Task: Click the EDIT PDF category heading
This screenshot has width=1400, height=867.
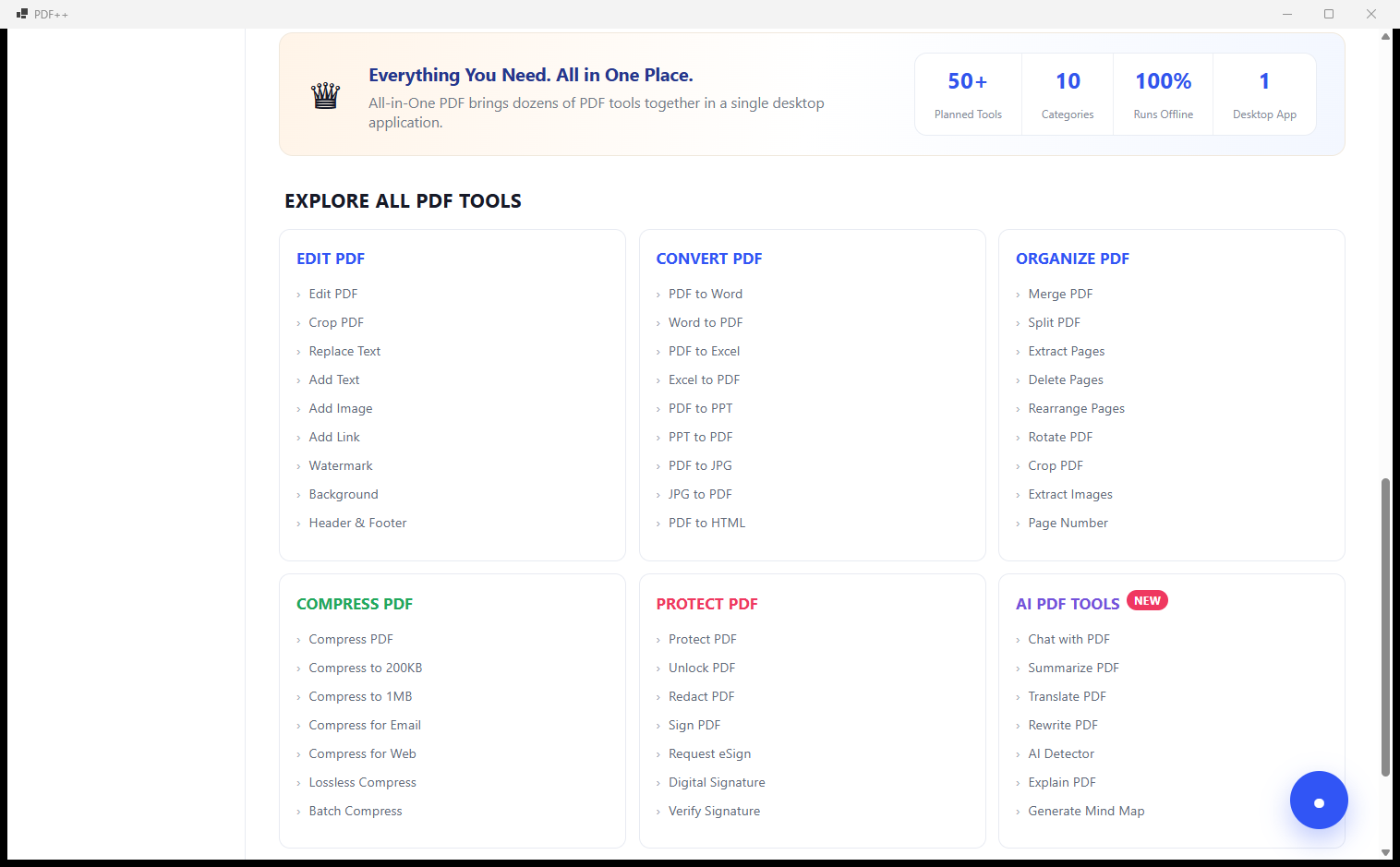Action: (x=331, y=259)
